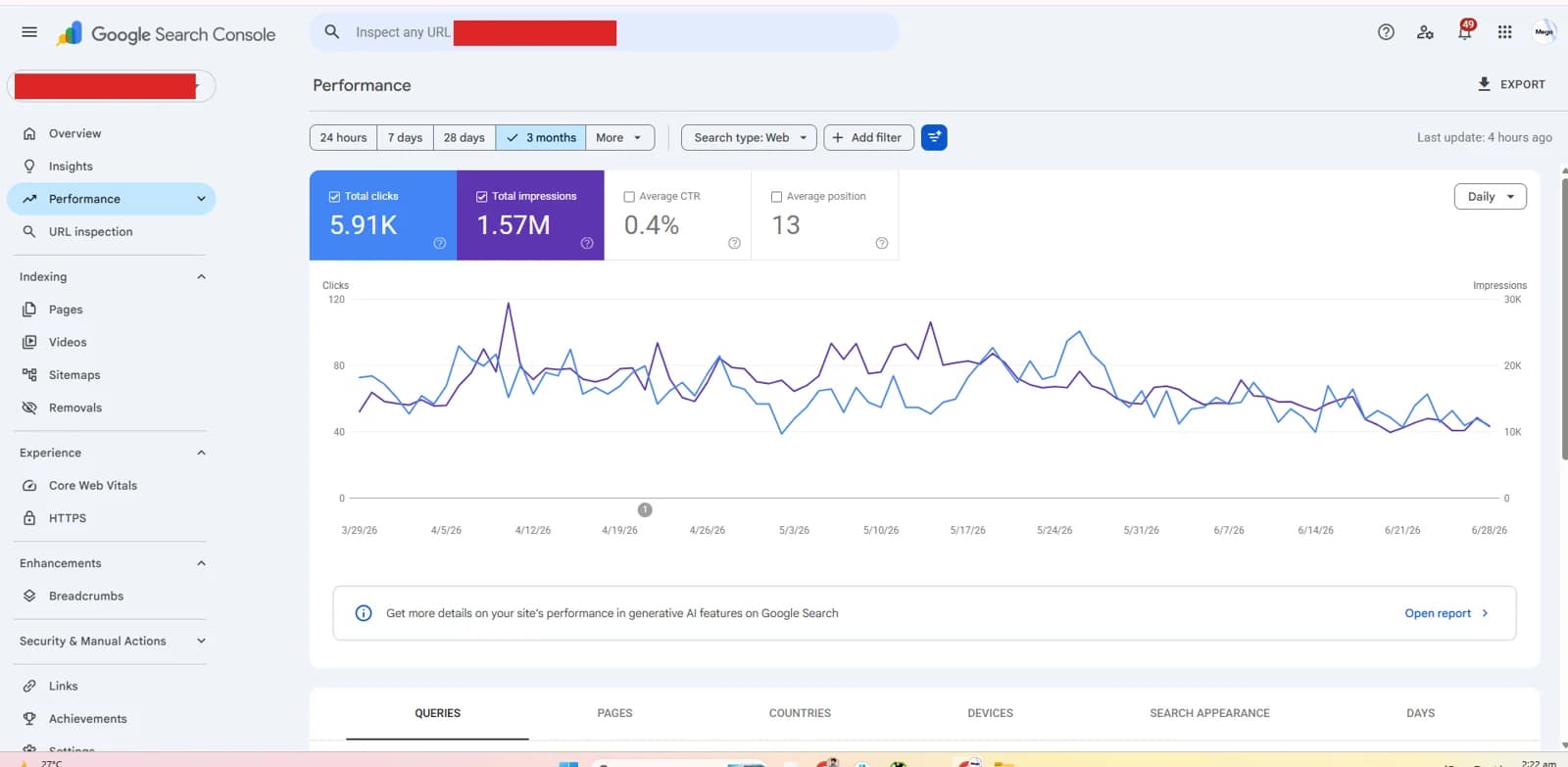Expand the Performance sidebar chevron

[201, 199]
